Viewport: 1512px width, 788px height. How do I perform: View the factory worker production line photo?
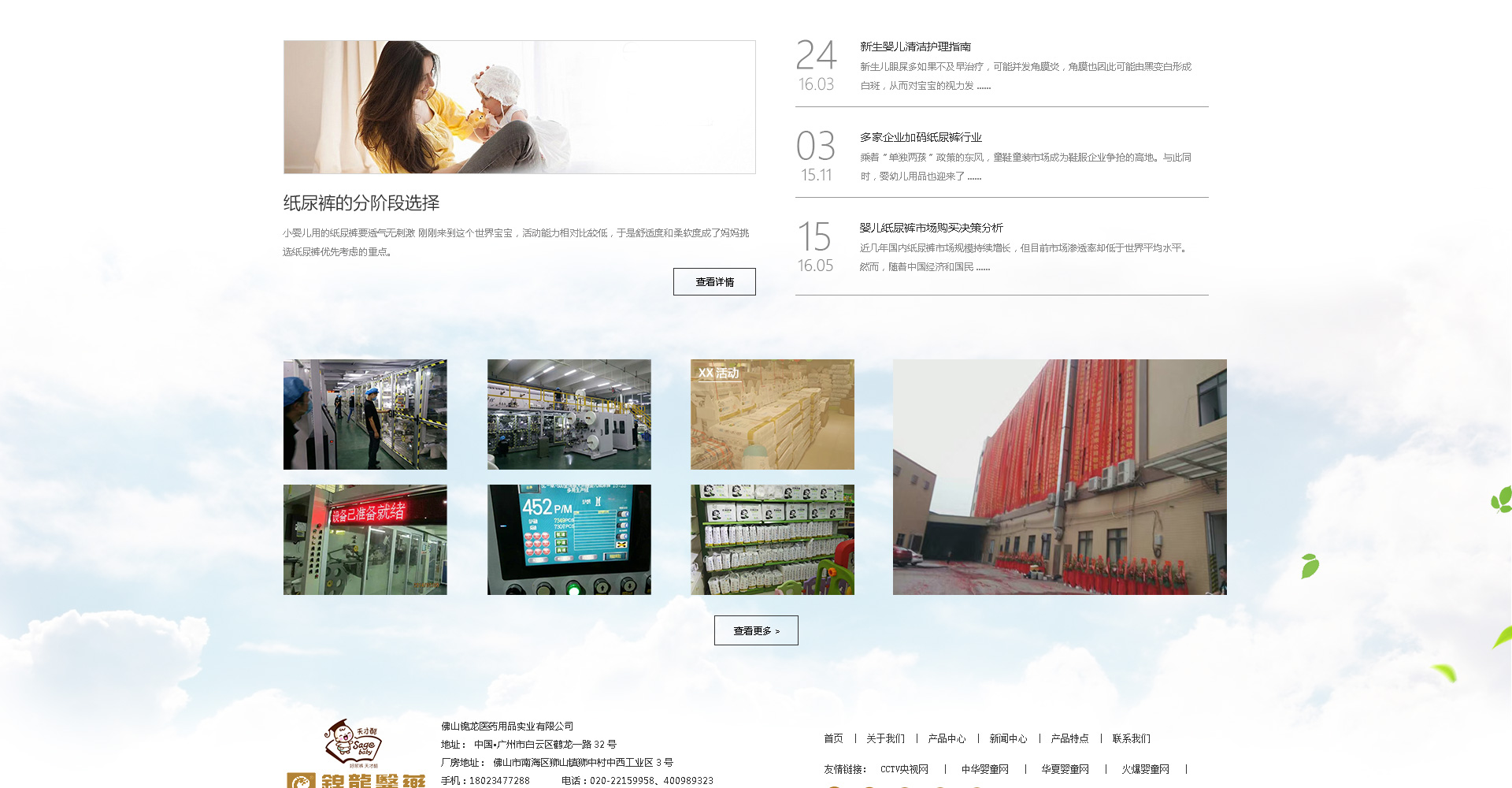coord(365,414)
